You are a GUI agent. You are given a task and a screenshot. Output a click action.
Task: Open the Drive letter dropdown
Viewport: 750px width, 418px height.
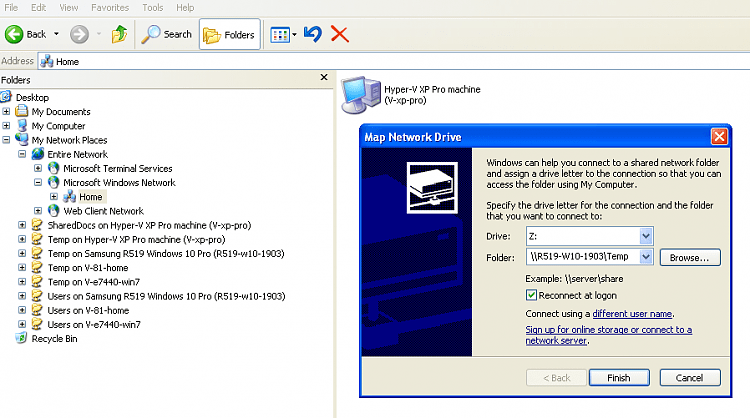(x=645, y=236)
